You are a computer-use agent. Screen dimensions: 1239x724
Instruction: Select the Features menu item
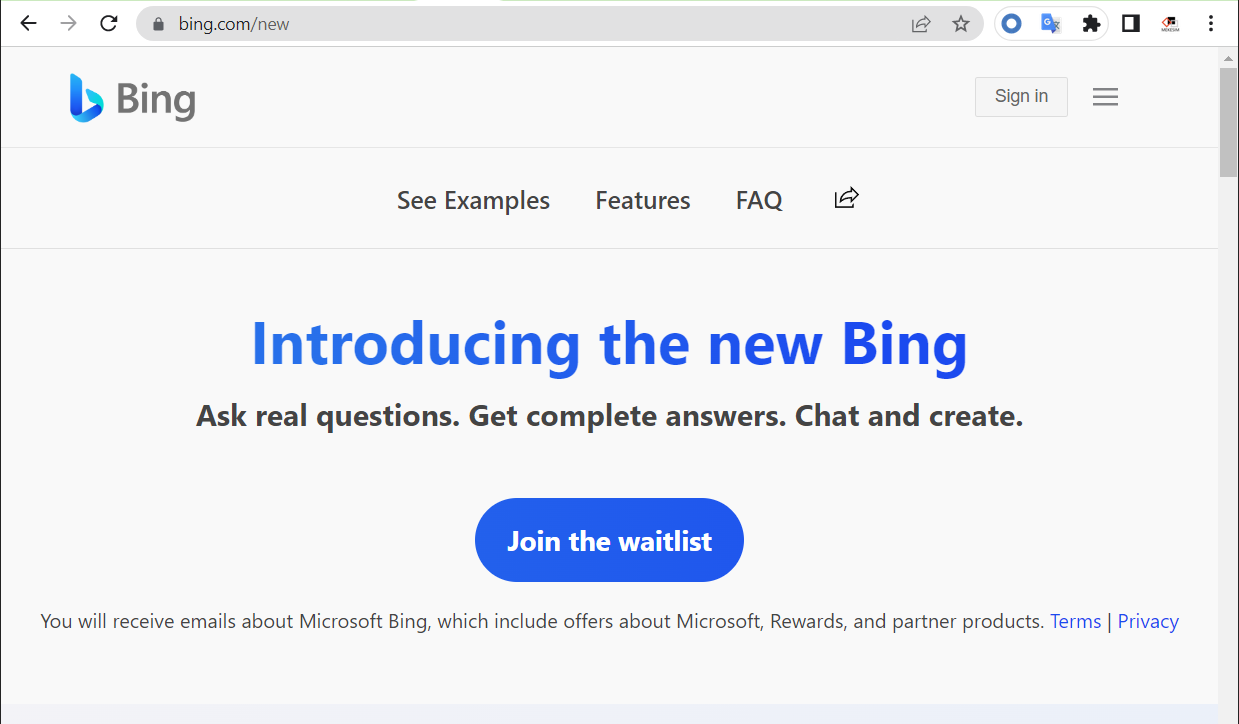[x=643, y=201]
